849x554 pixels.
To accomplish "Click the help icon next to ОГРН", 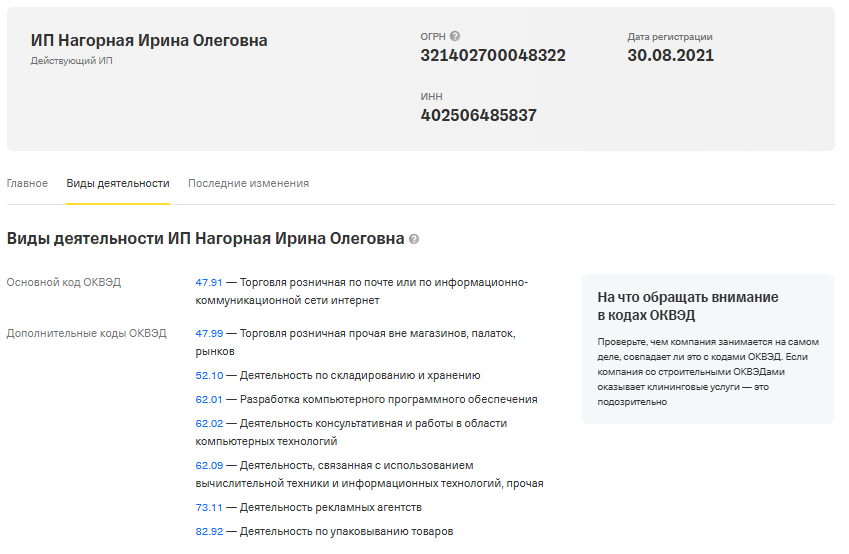I will [x=455, y=37].
